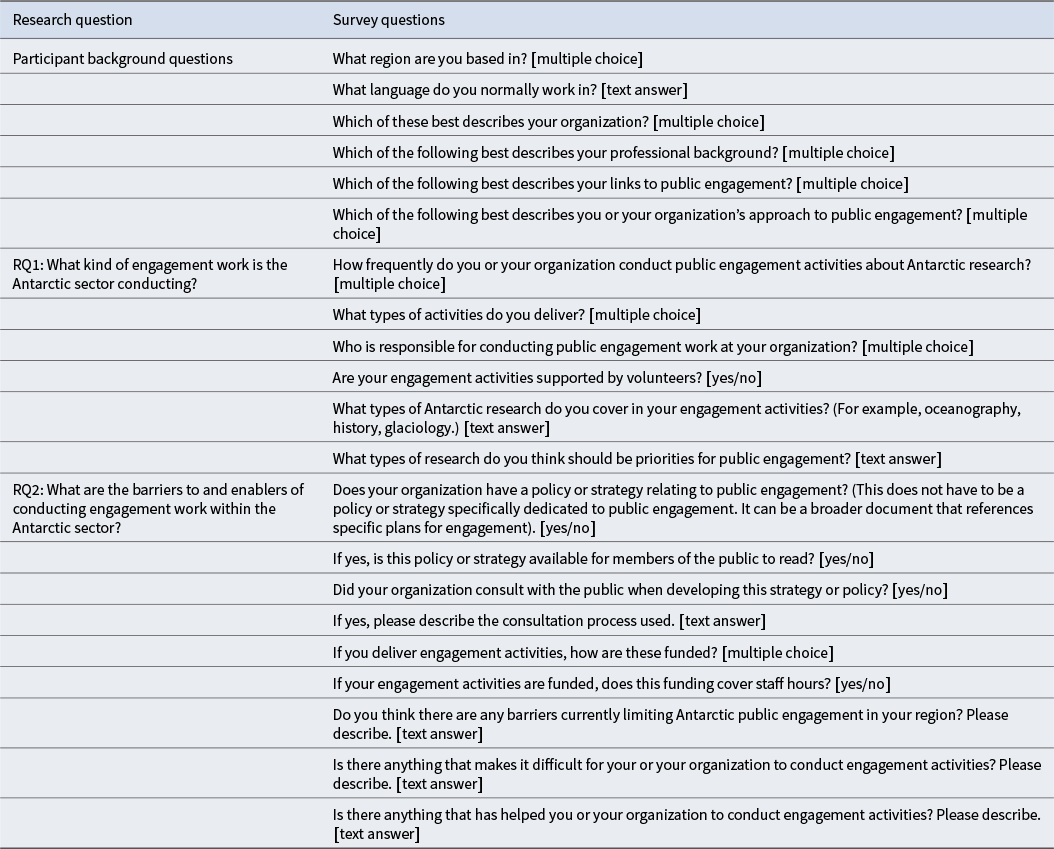Select the RQ2 barriers and enablers cell
The image size is (1054, 849).
pyautogui.click(x=158, y=508)
